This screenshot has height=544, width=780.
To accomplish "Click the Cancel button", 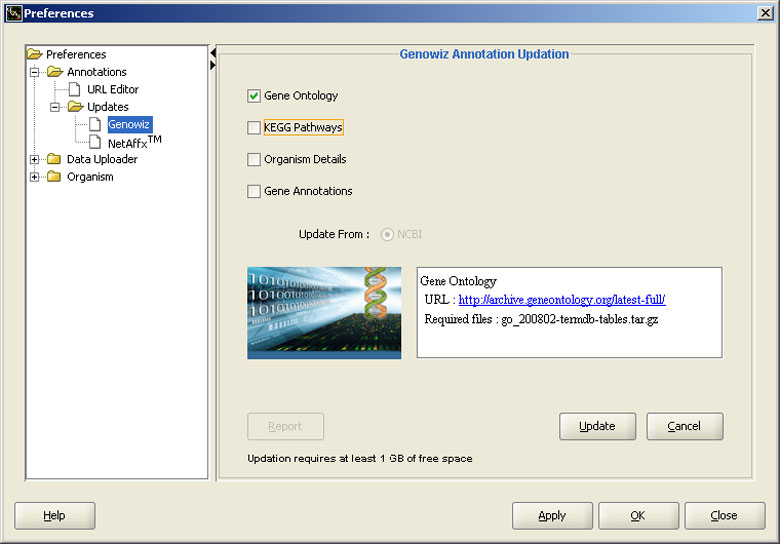I will click(684, 426).
